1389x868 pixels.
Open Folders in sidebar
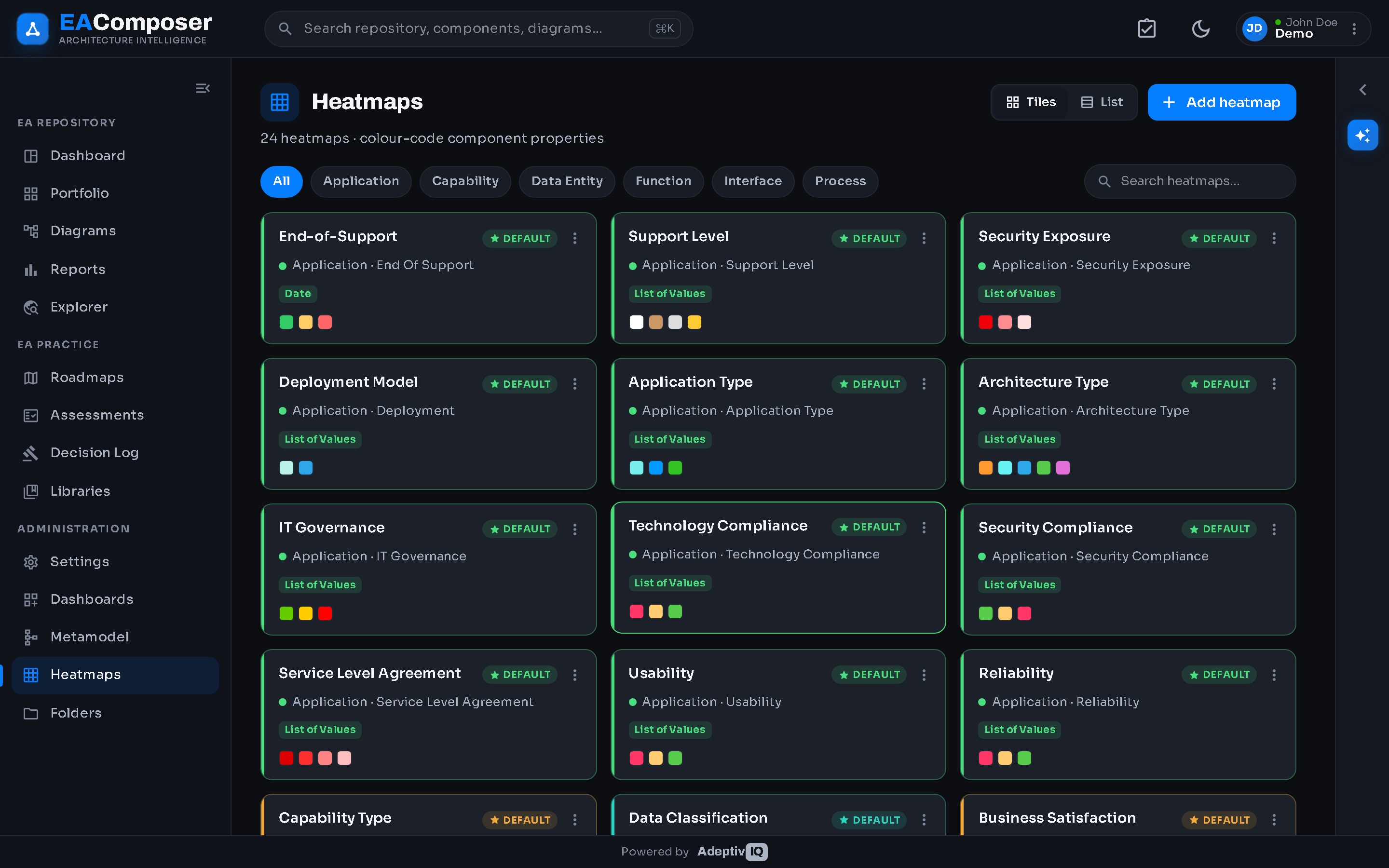pos(115,713)
